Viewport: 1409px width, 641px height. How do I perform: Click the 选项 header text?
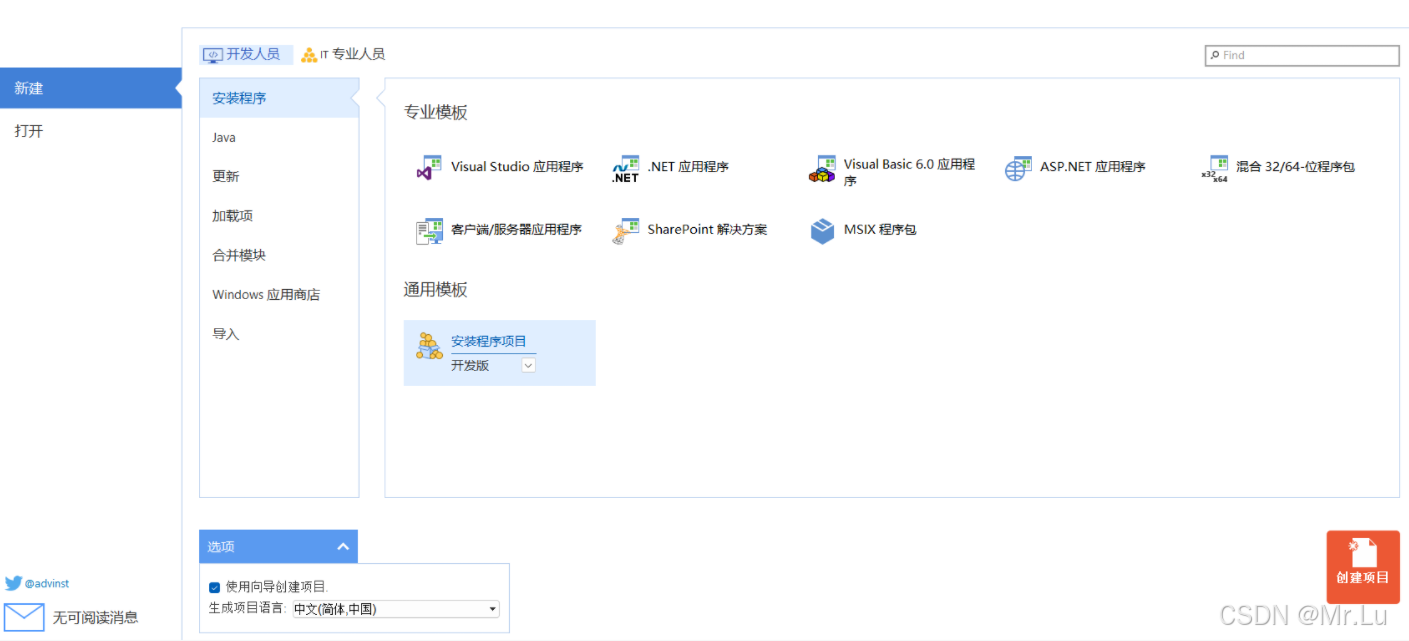click(221, 547)
